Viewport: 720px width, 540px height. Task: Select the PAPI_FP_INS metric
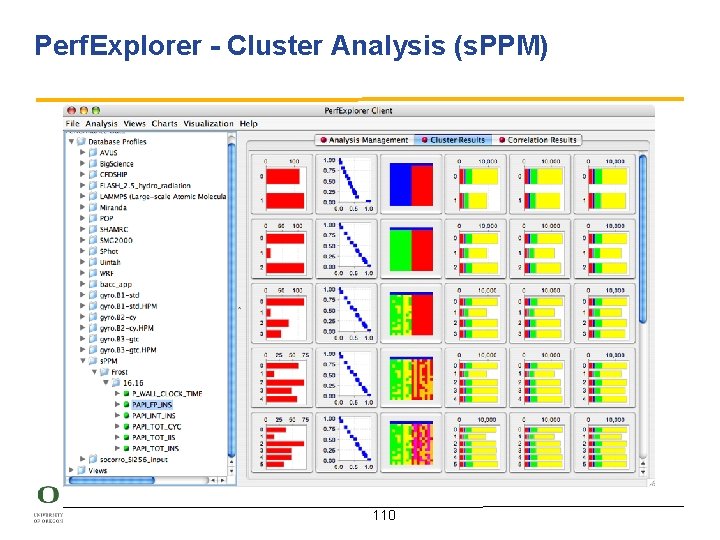point(152,405)
